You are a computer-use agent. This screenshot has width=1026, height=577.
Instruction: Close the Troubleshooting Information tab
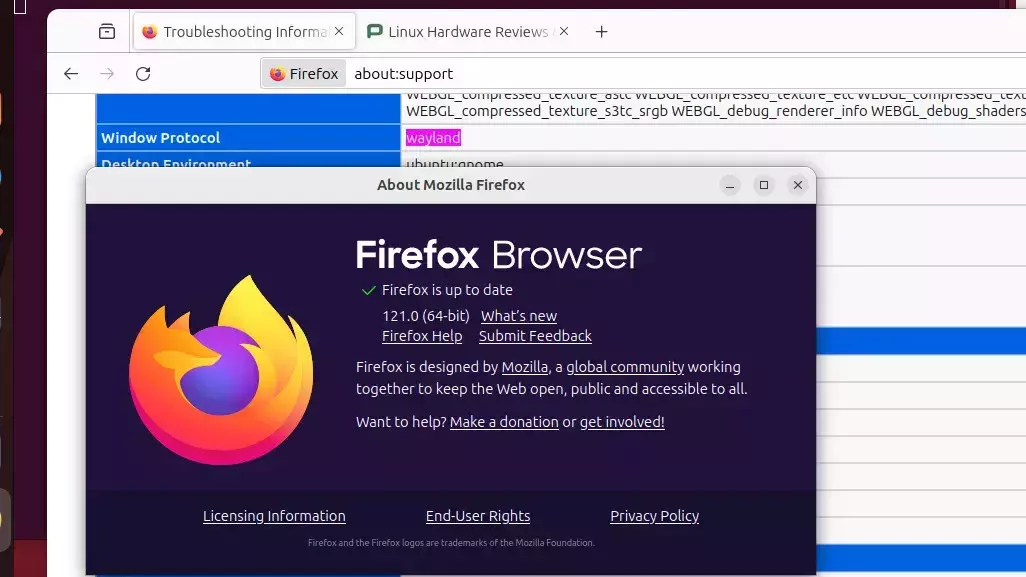coord(339,31)
